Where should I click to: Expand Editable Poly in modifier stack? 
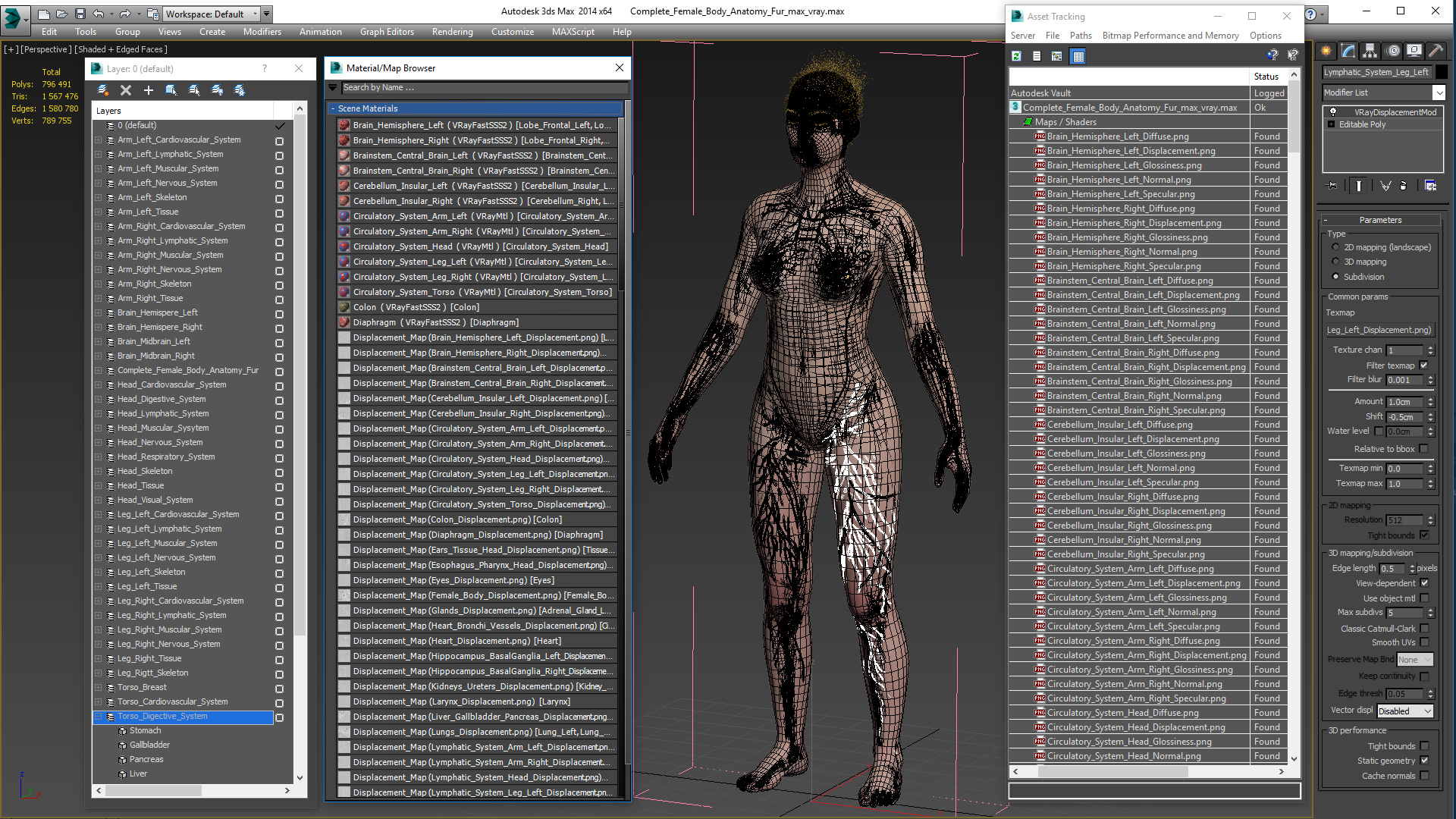(x=1332, y=124)
